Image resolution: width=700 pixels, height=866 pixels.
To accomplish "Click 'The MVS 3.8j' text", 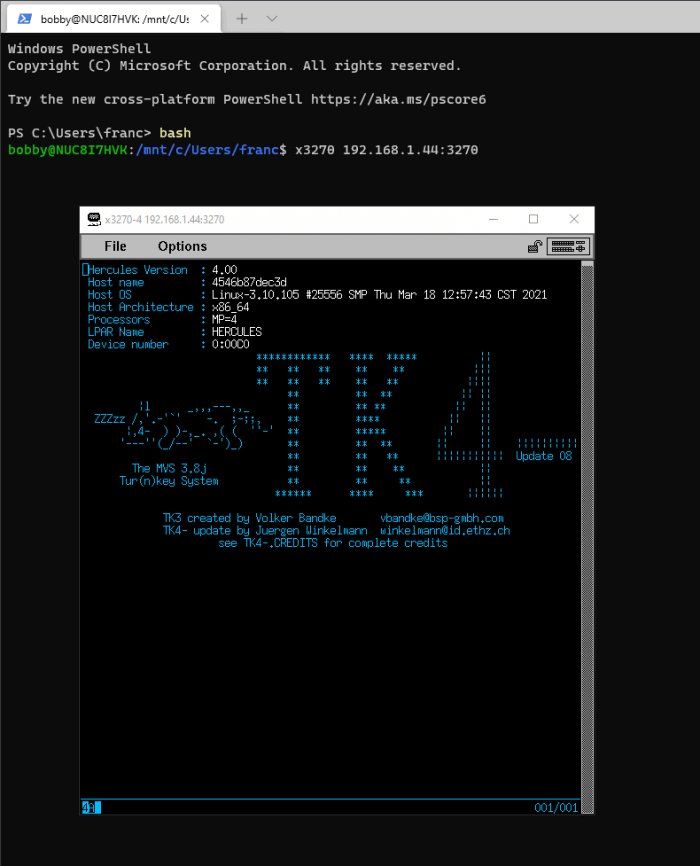I will click(169, 468).
